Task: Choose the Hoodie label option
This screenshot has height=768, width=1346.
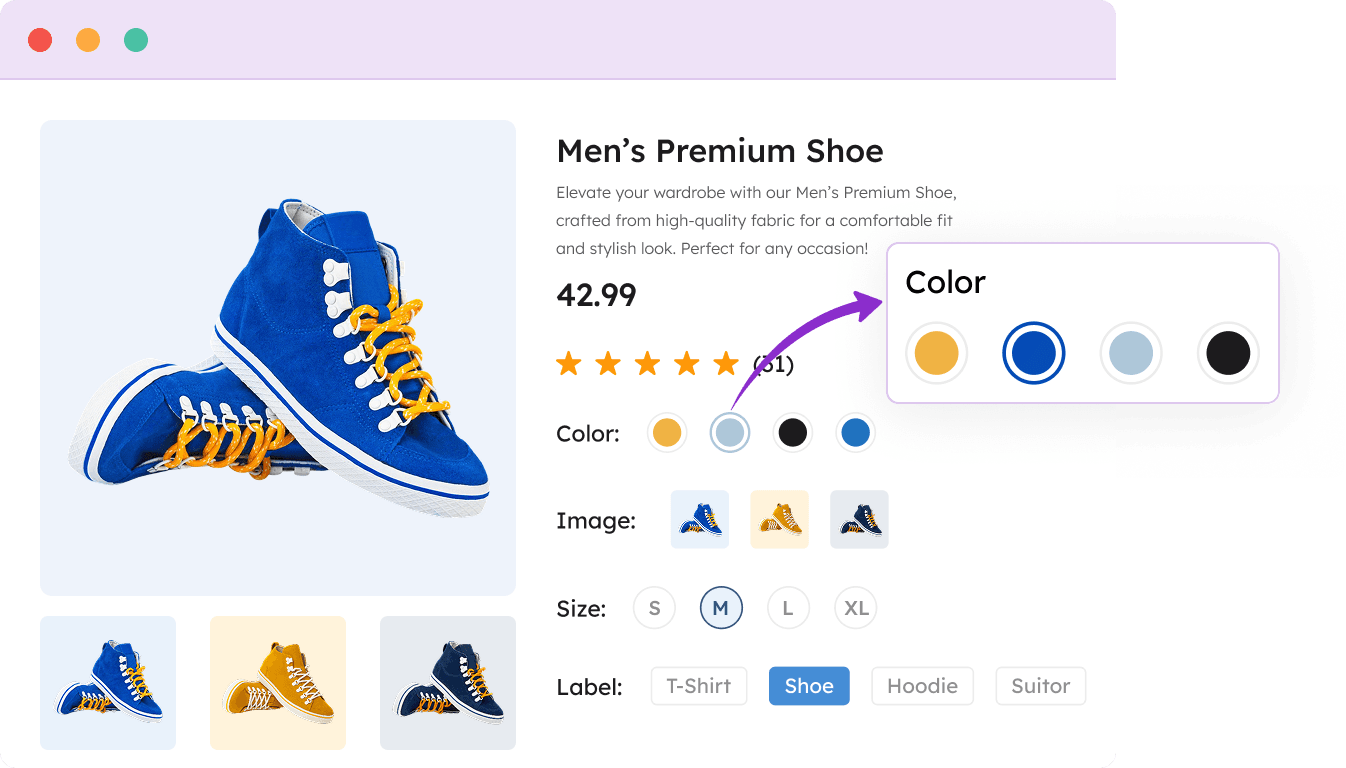Action: [922, 686]
